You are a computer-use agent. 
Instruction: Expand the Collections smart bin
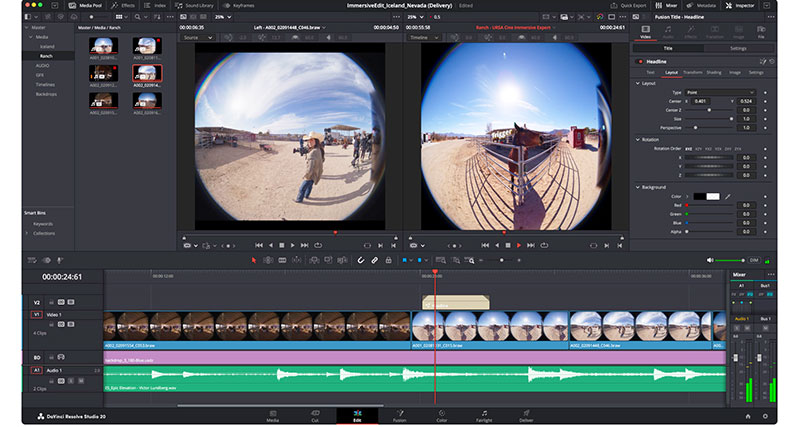pos(27,233)
